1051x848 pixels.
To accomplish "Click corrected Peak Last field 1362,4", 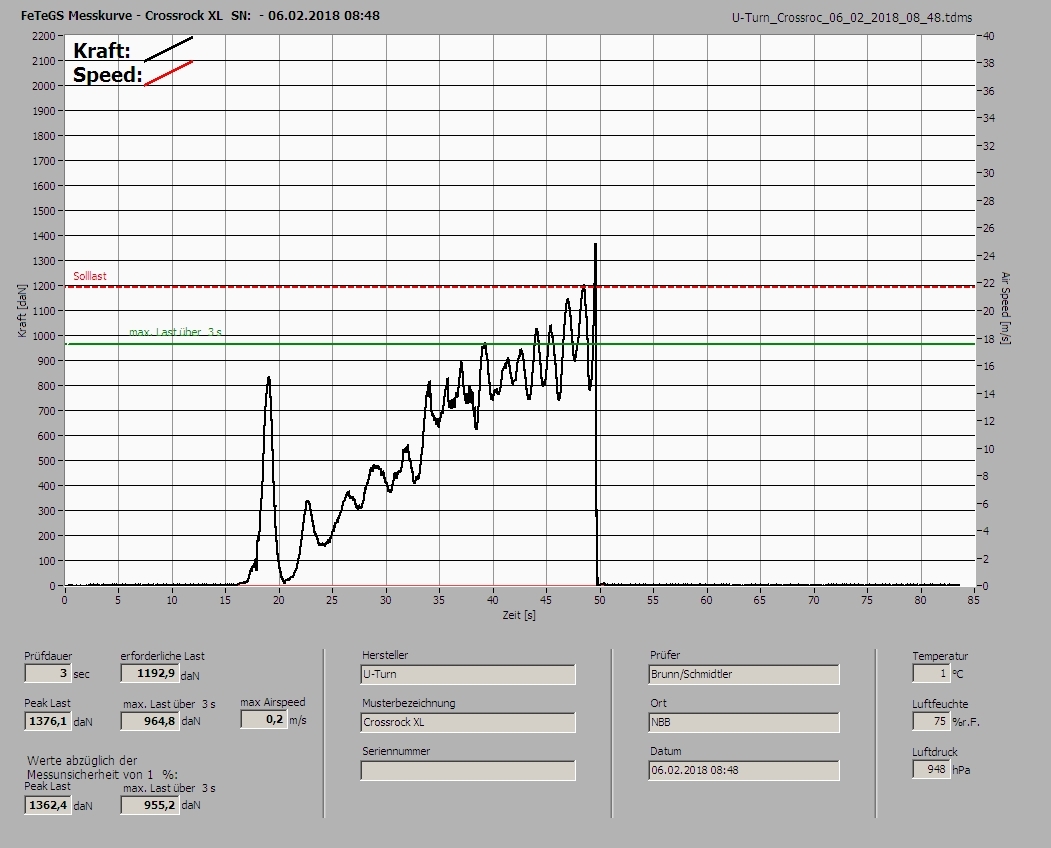I will [48, 804].
